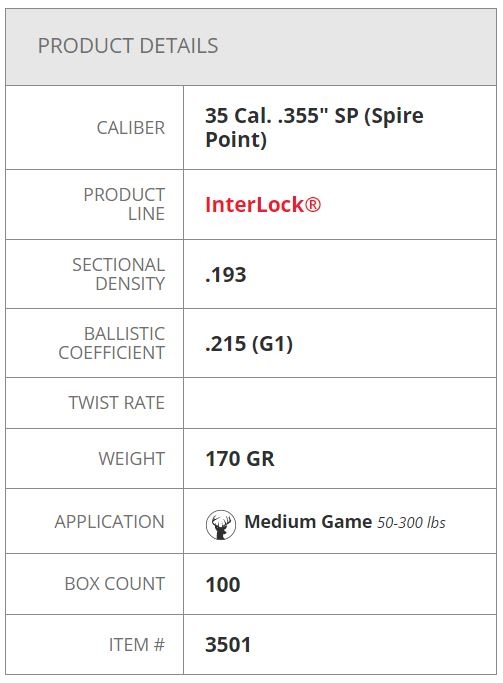Click the TWIST RATE label
Screen dimensions: 503x683
(x=117, y=403)
